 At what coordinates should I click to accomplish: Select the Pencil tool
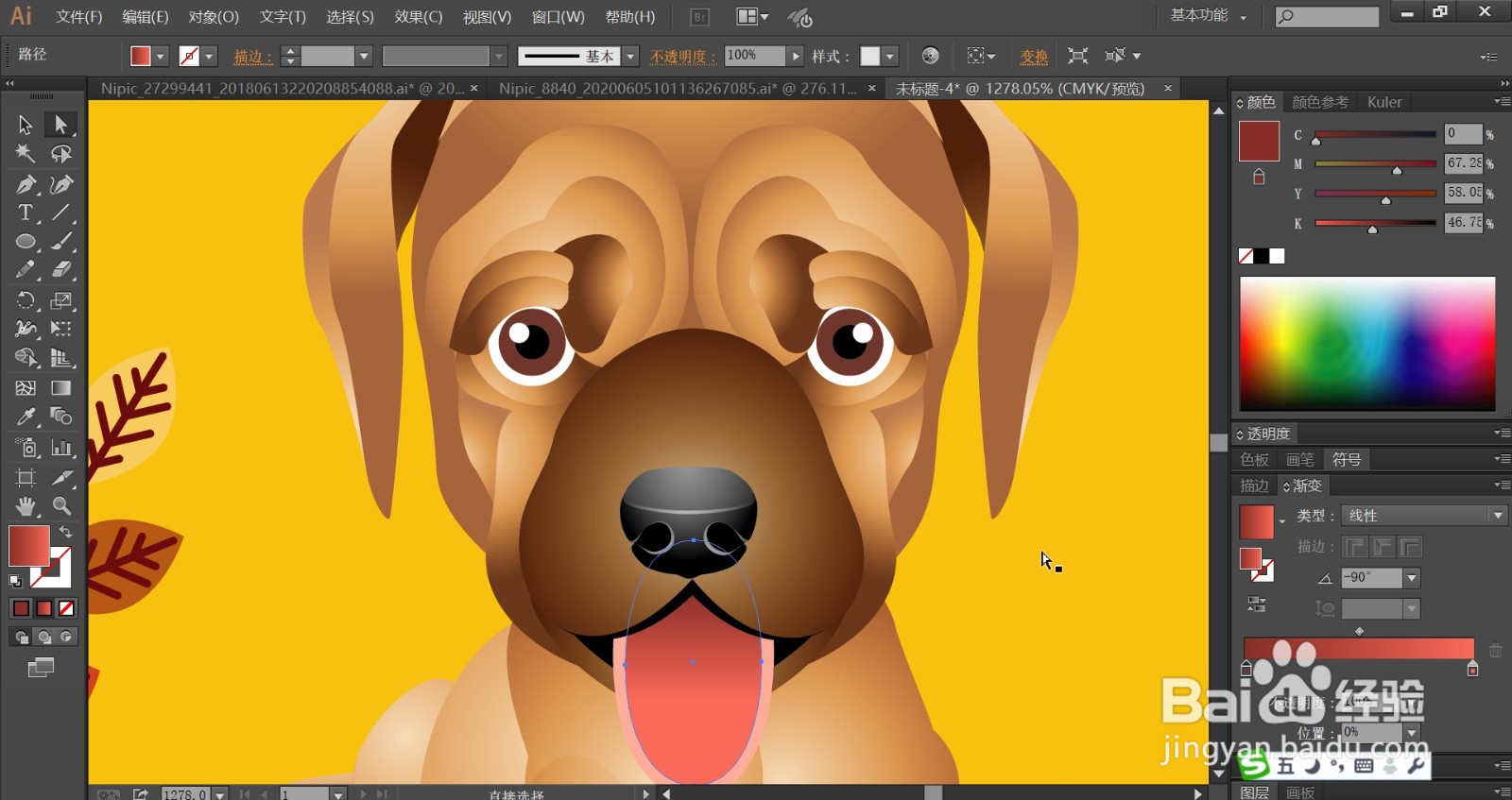pos(26,270)
